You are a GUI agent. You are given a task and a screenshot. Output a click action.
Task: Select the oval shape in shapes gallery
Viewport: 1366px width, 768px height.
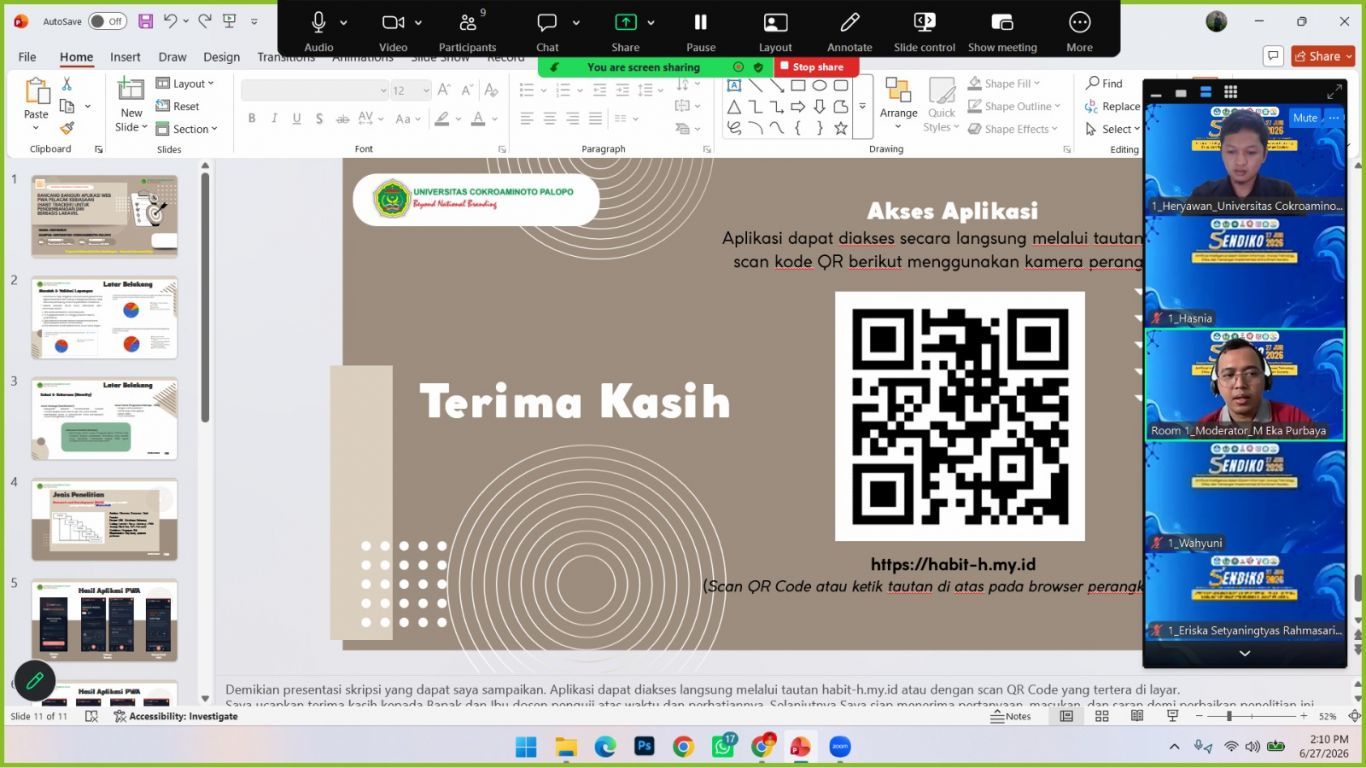pyautogui.click(x=819, y=85)
